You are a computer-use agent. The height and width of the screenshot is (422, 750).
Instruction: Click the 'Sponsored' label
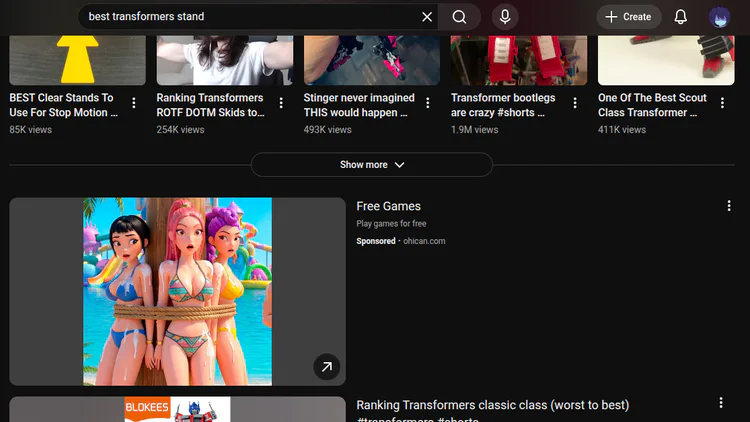(x=376, y=241)
